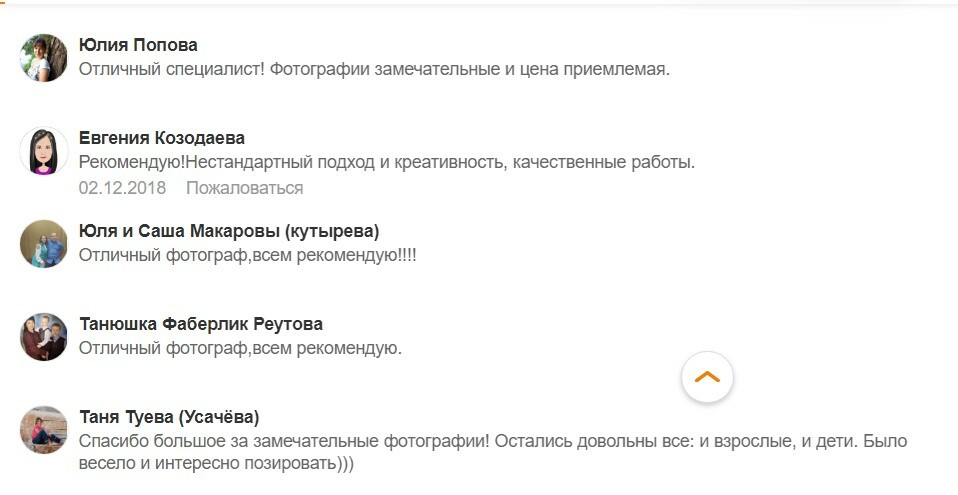Click Танюшка's 'Отличный фотограф,всем рекомендую.' comment

pyautogui.click(x=240, y=348)
